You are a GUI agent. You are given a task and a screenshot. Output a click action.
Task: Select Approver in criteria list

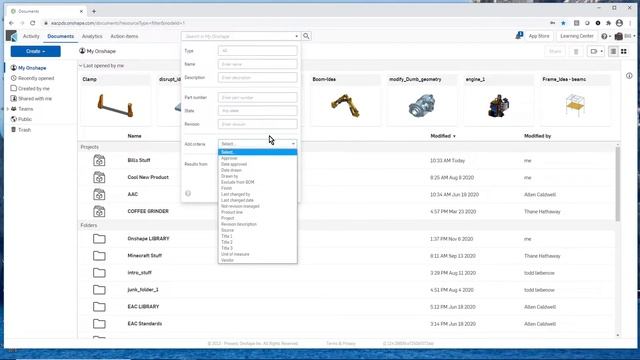(258, 158)
